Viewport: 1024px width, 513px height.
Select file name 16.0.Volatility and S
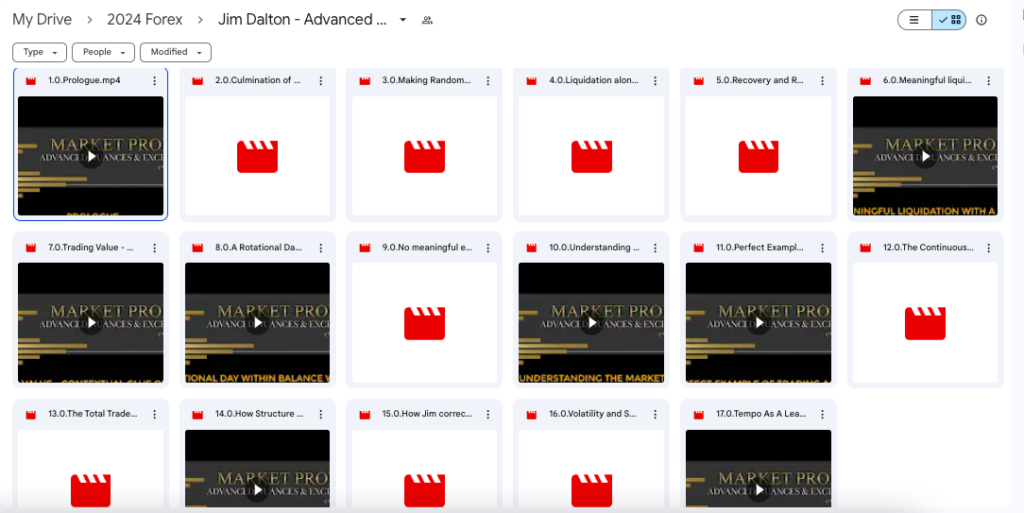point(592,414)
